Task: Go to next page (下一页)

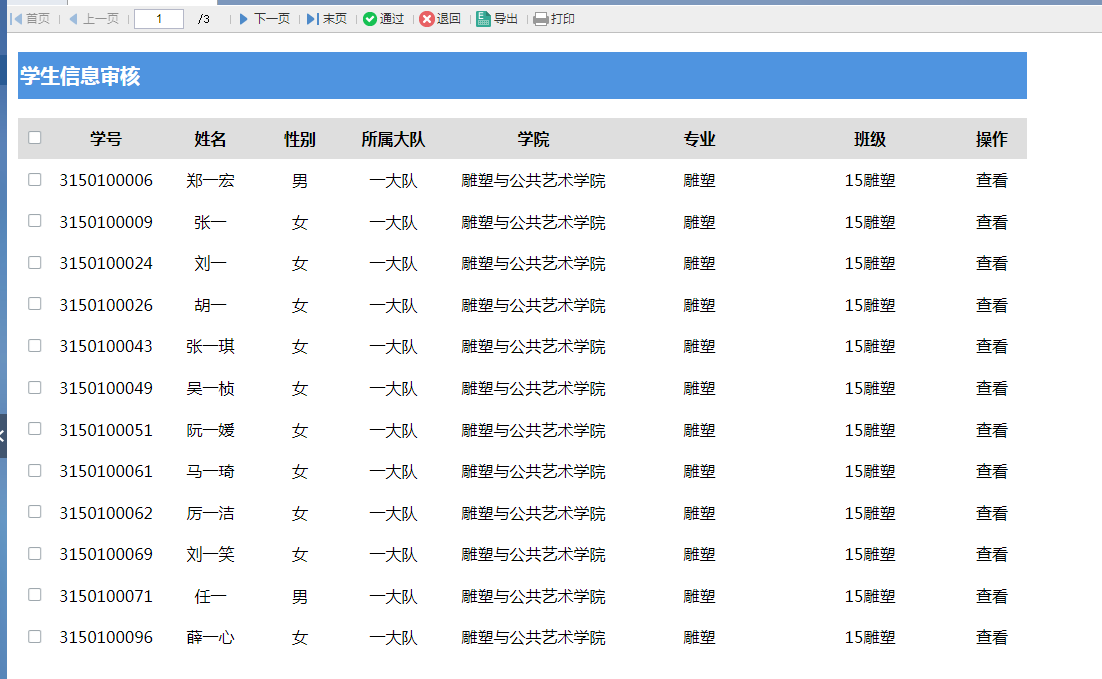Action: coord(244,19)
